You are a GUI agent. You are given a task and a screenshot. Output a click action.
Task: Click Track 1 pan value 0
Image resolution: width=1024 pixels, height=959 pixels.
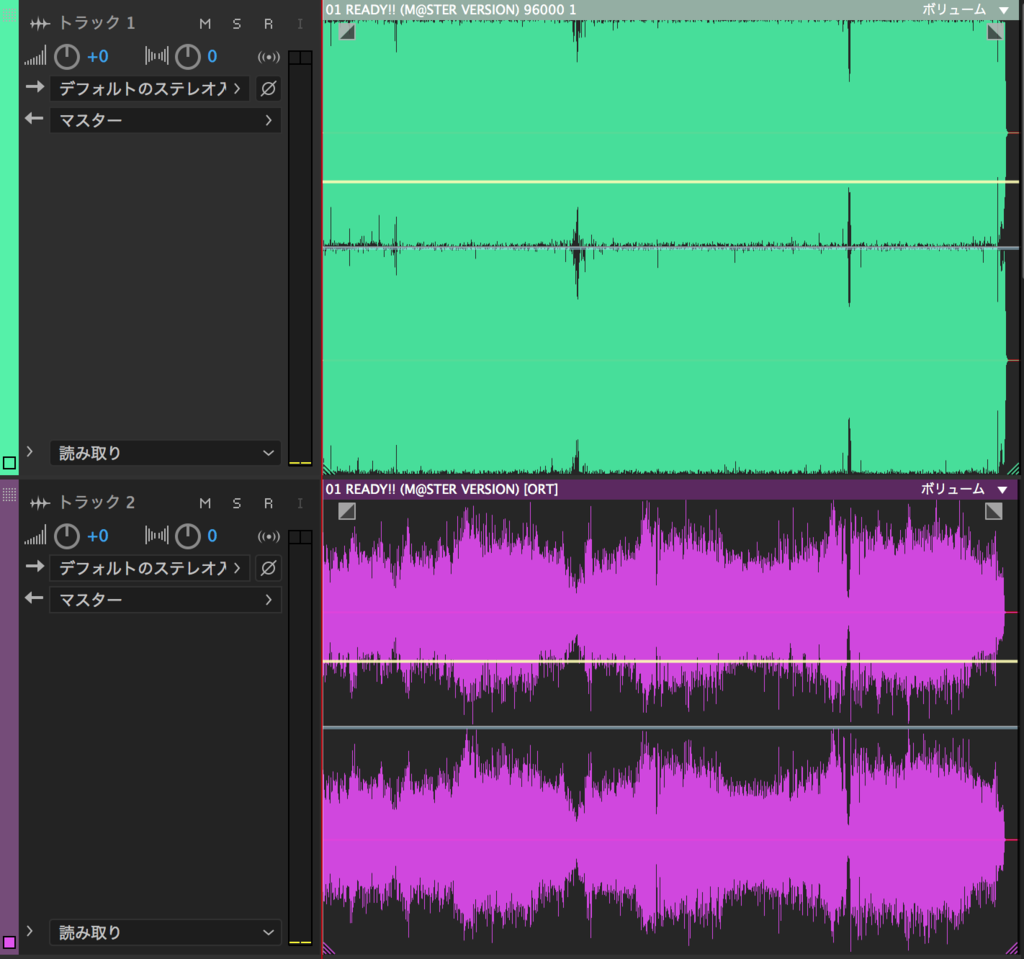pos(212,57)
